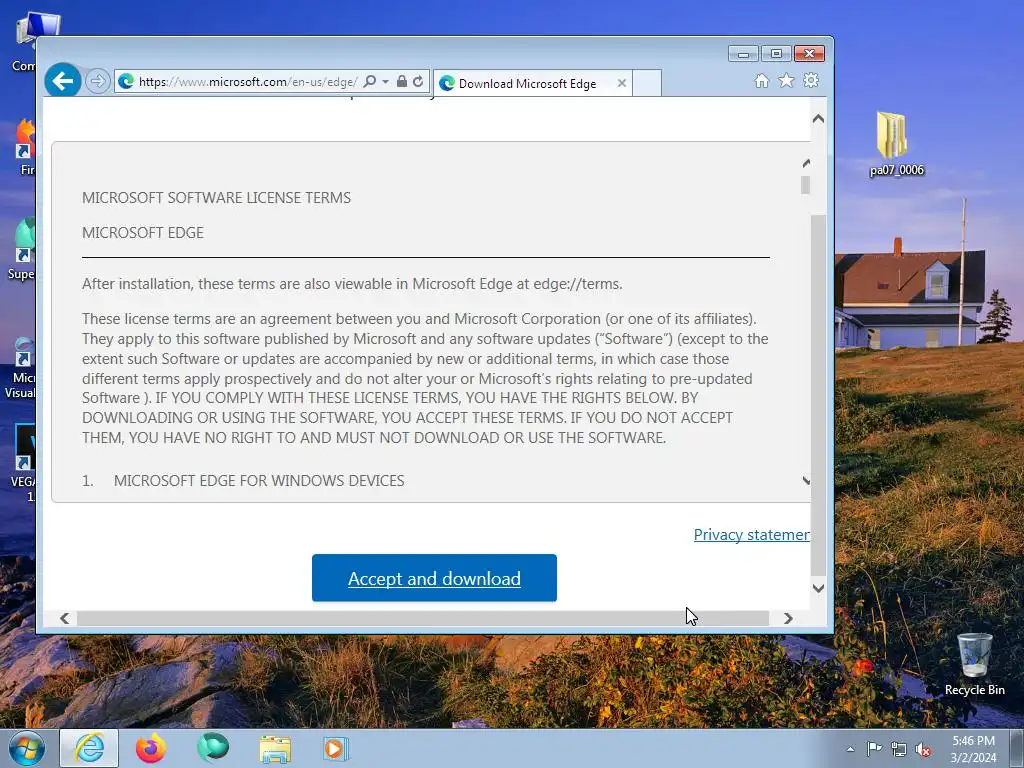The image size is (1024, 768).
Task: Click the license box scroll up arrow
Action: pyautogui.click(x=806, y=163)
